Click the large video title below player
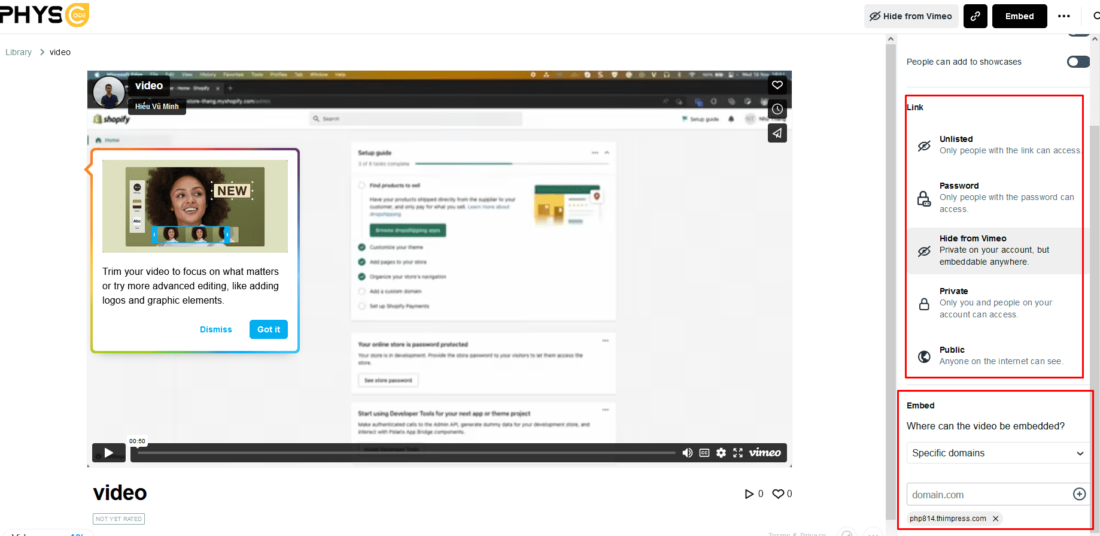 [120, 493]
